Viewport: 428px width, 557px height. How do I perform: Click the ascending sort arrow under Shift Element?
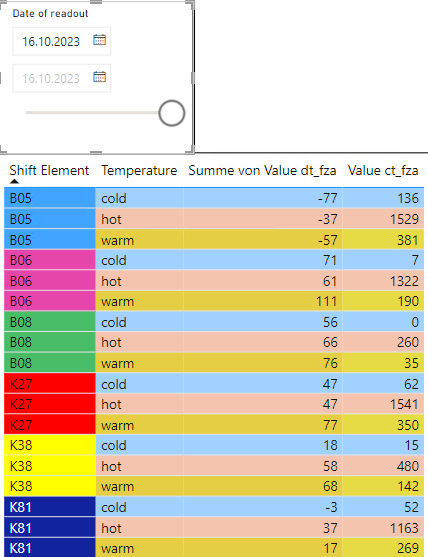click(14, 181)
